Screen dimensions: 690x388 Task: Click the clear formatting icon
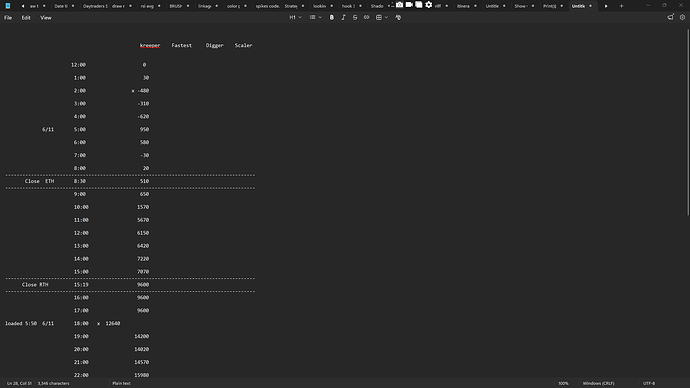click(398, 18)
